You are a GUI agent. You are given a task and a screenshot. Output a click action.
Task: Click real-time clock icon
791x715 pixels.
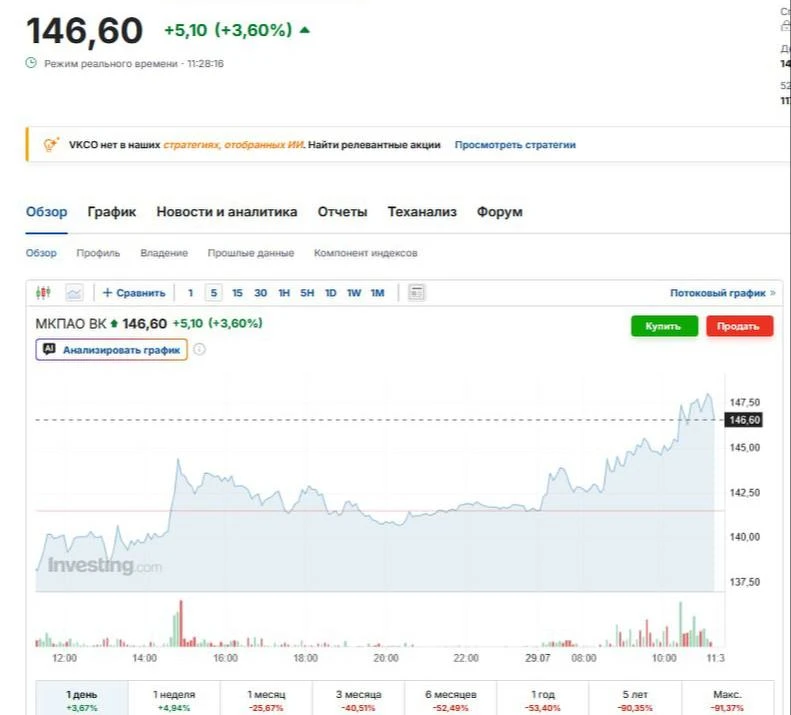tap(31, 63)
